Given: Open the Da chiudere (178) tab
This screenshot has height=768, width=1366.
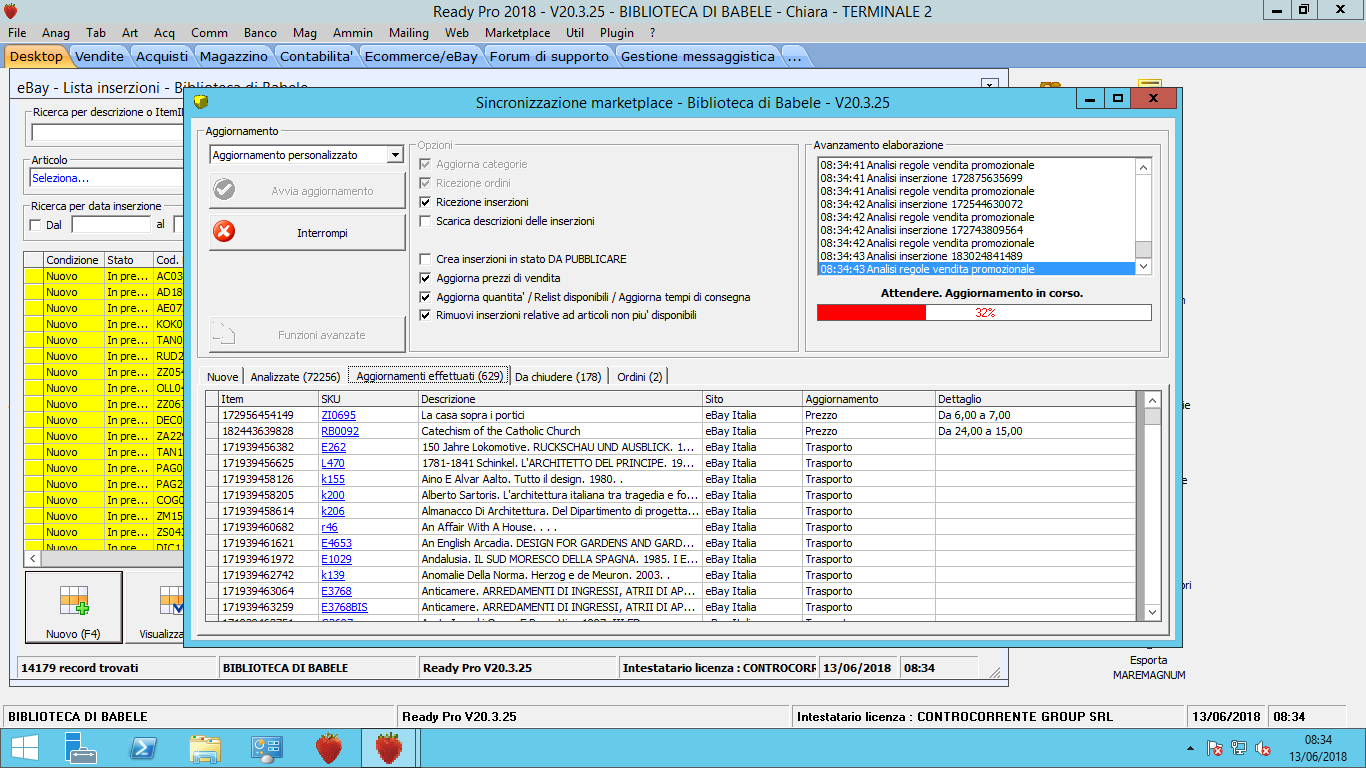Looking at the screenshot, I should [x=558, y=377].
